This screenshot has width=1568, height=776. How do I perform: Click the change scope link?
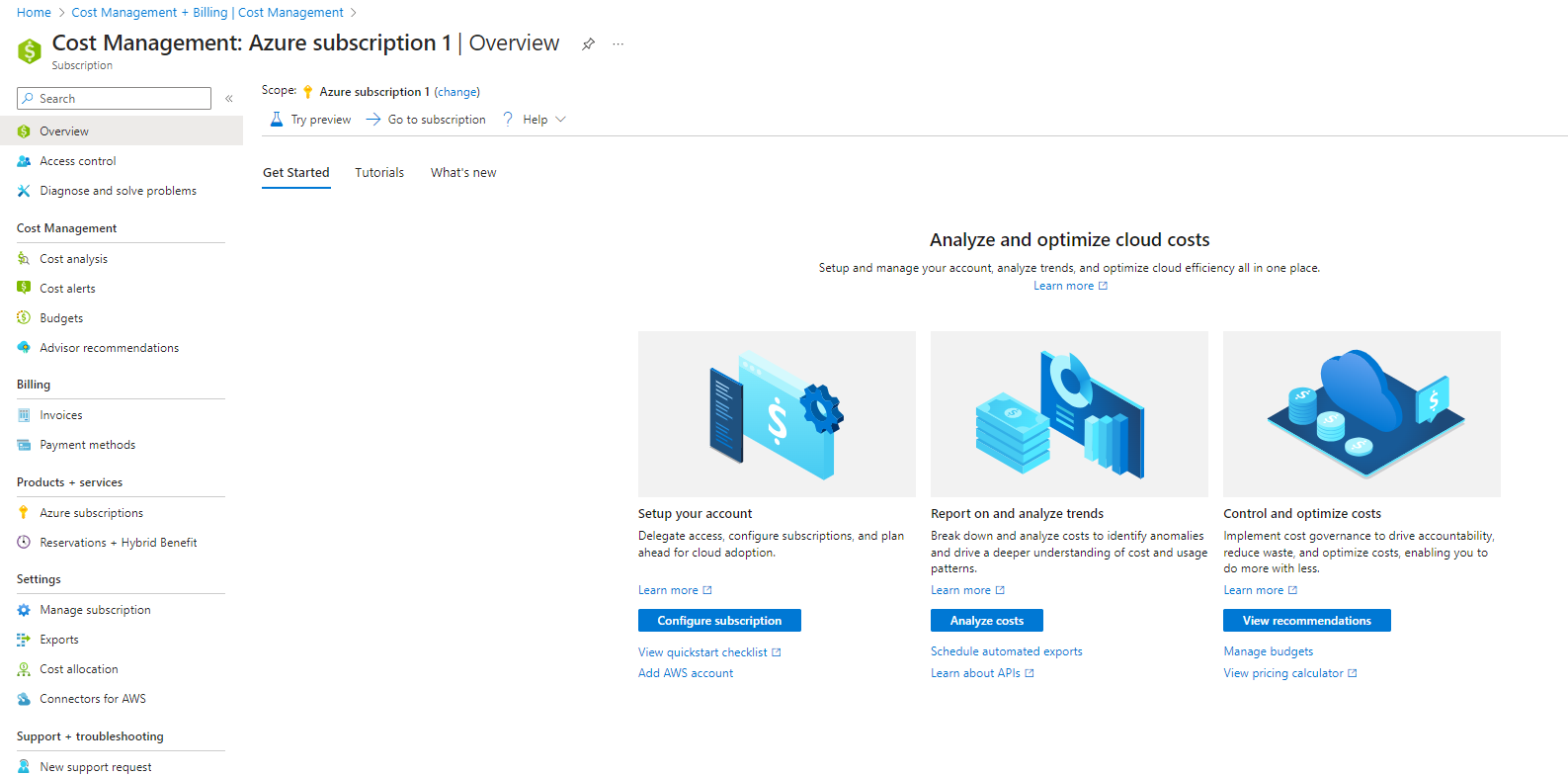457,92
